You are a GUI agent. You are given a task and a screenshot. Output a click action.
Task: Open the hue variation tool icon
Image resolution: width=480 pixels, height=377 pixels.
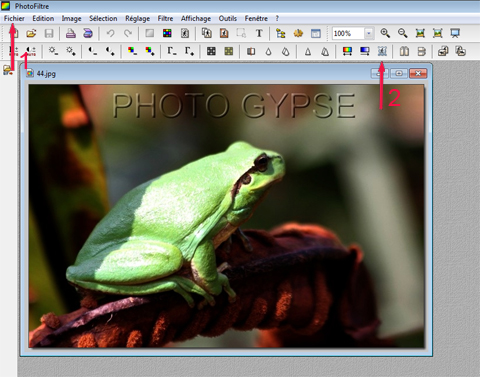click(347, 51)
